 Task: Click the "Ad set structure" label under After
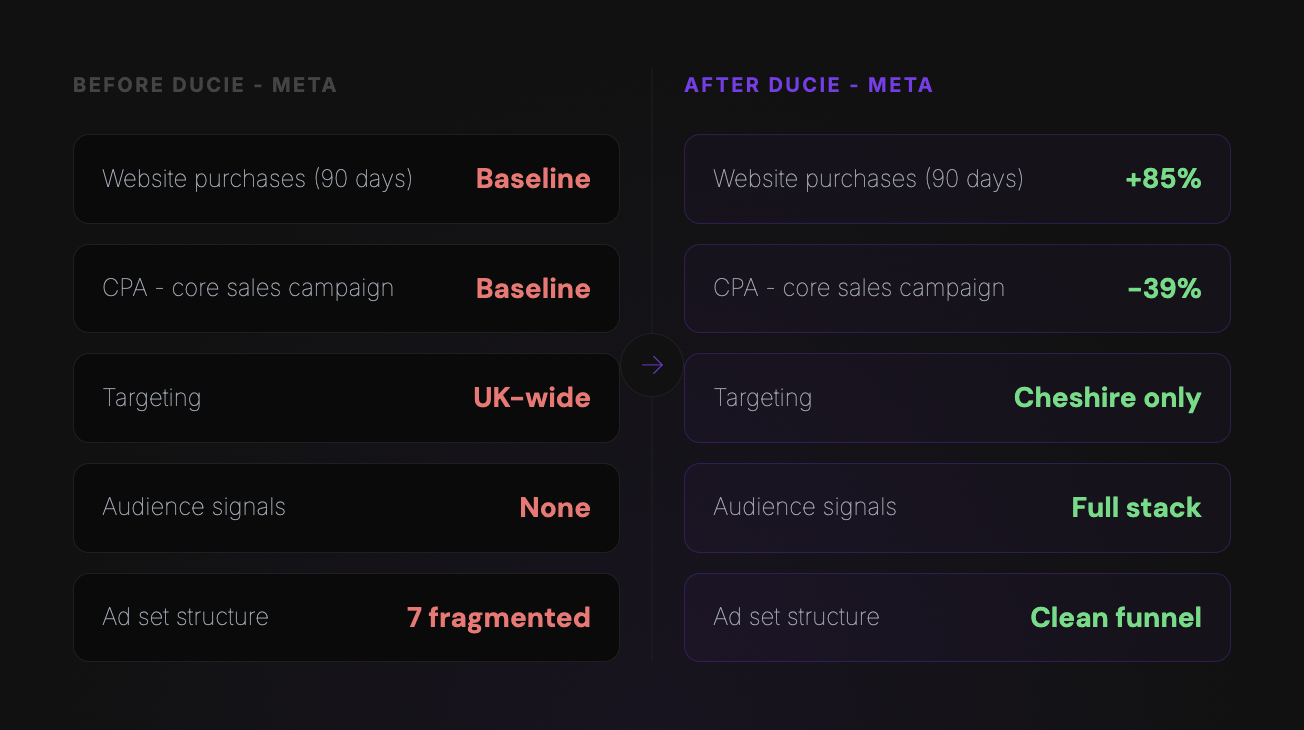point(796,617)
